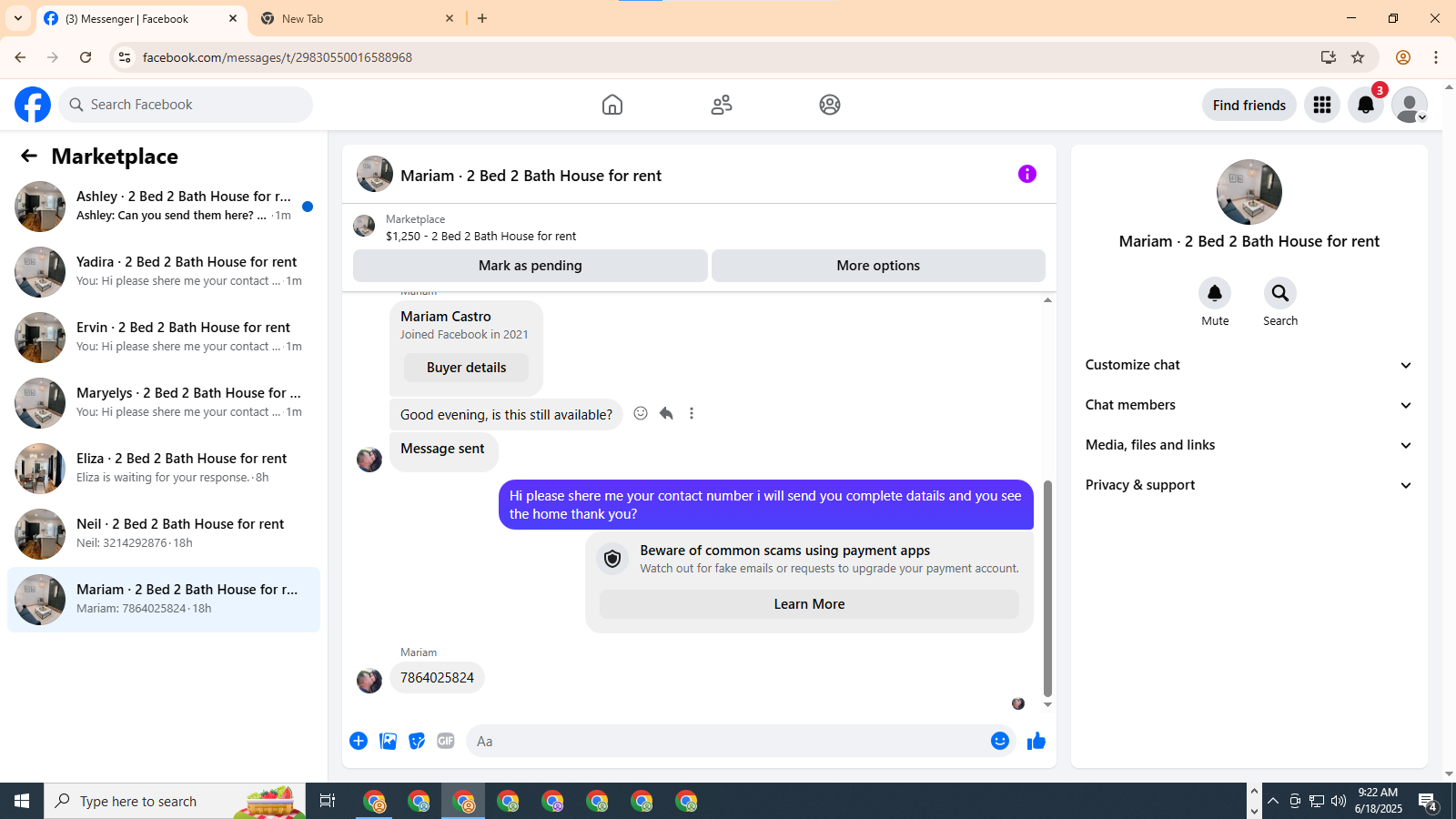The height and width of the screenshot is (819, 1456).
Task: Expand Media, files and links section
Action: 1249,445
